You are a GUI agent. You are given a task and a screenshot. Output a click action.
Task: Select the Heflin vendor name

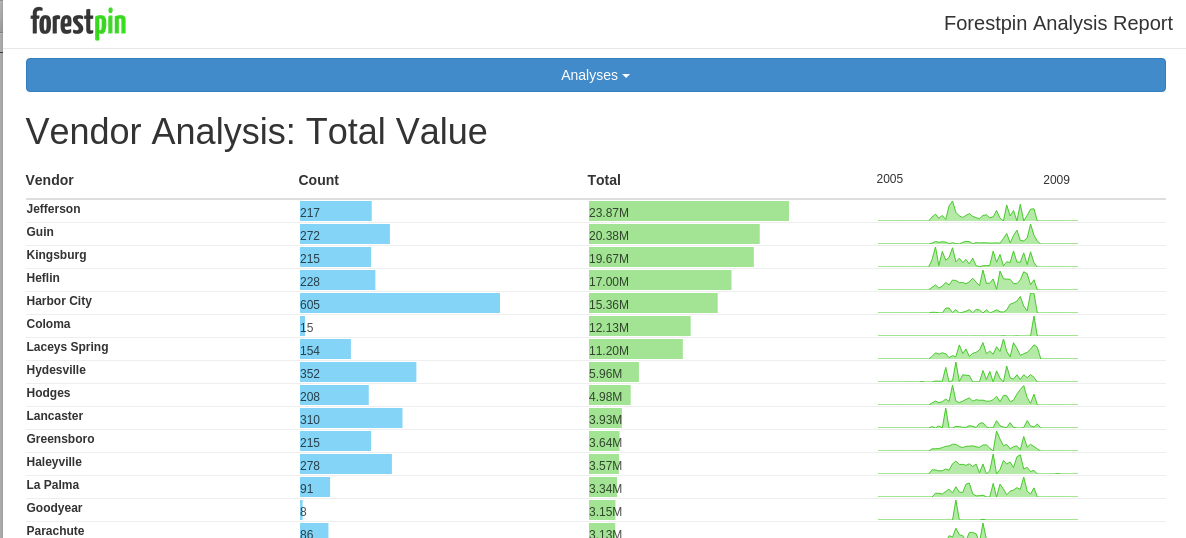click(43, 278)
